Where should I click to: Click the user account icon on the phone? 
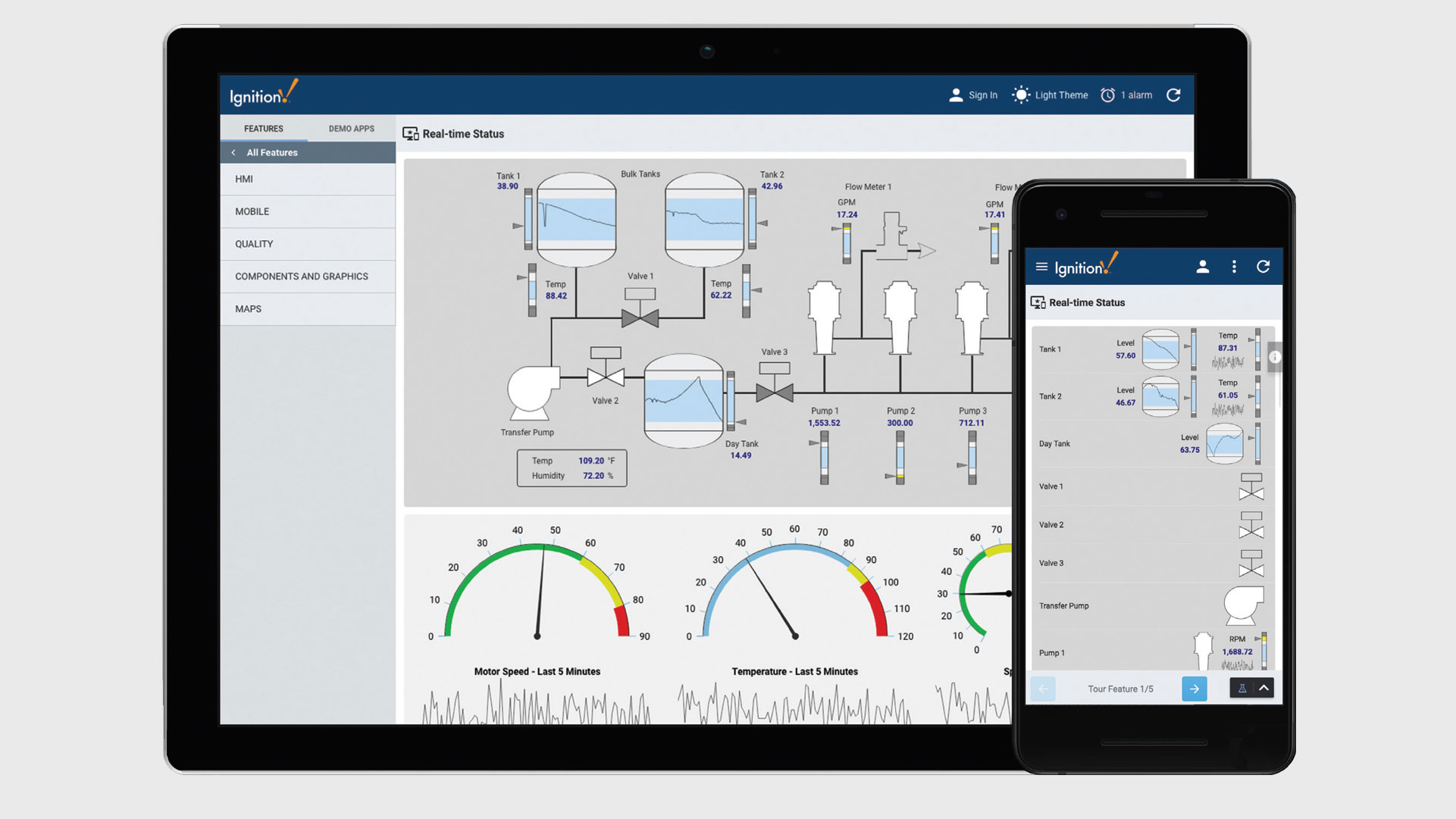tap(1203, 267)
